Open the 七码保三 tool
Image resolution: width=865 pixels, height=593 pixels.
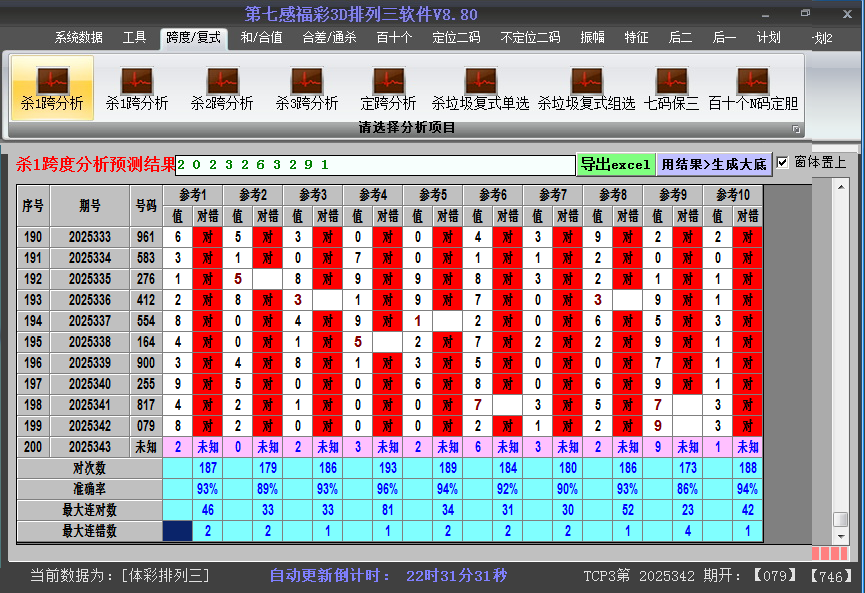tap(671, 88)
